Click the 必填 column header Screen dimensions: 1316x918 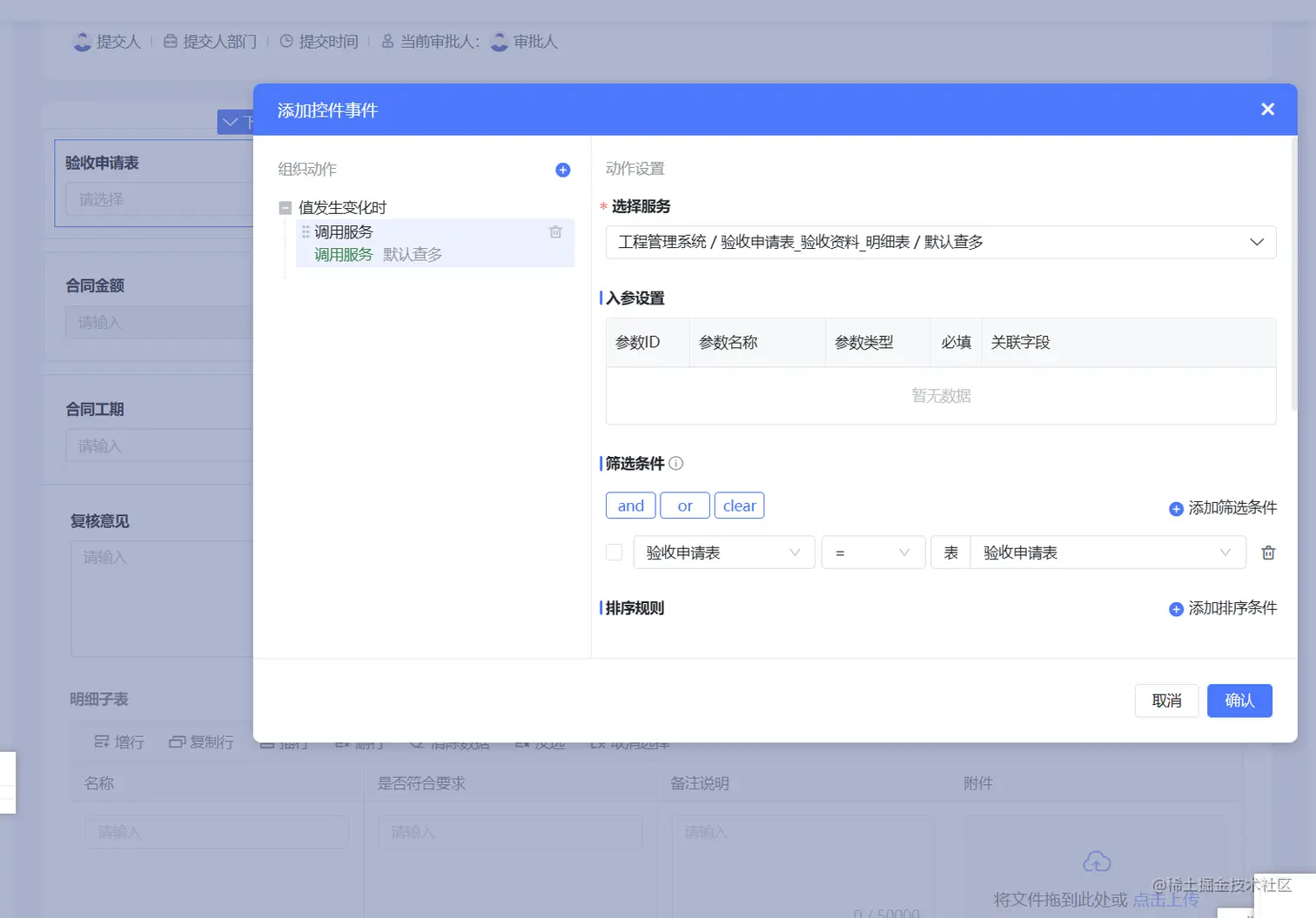[956, 343]
